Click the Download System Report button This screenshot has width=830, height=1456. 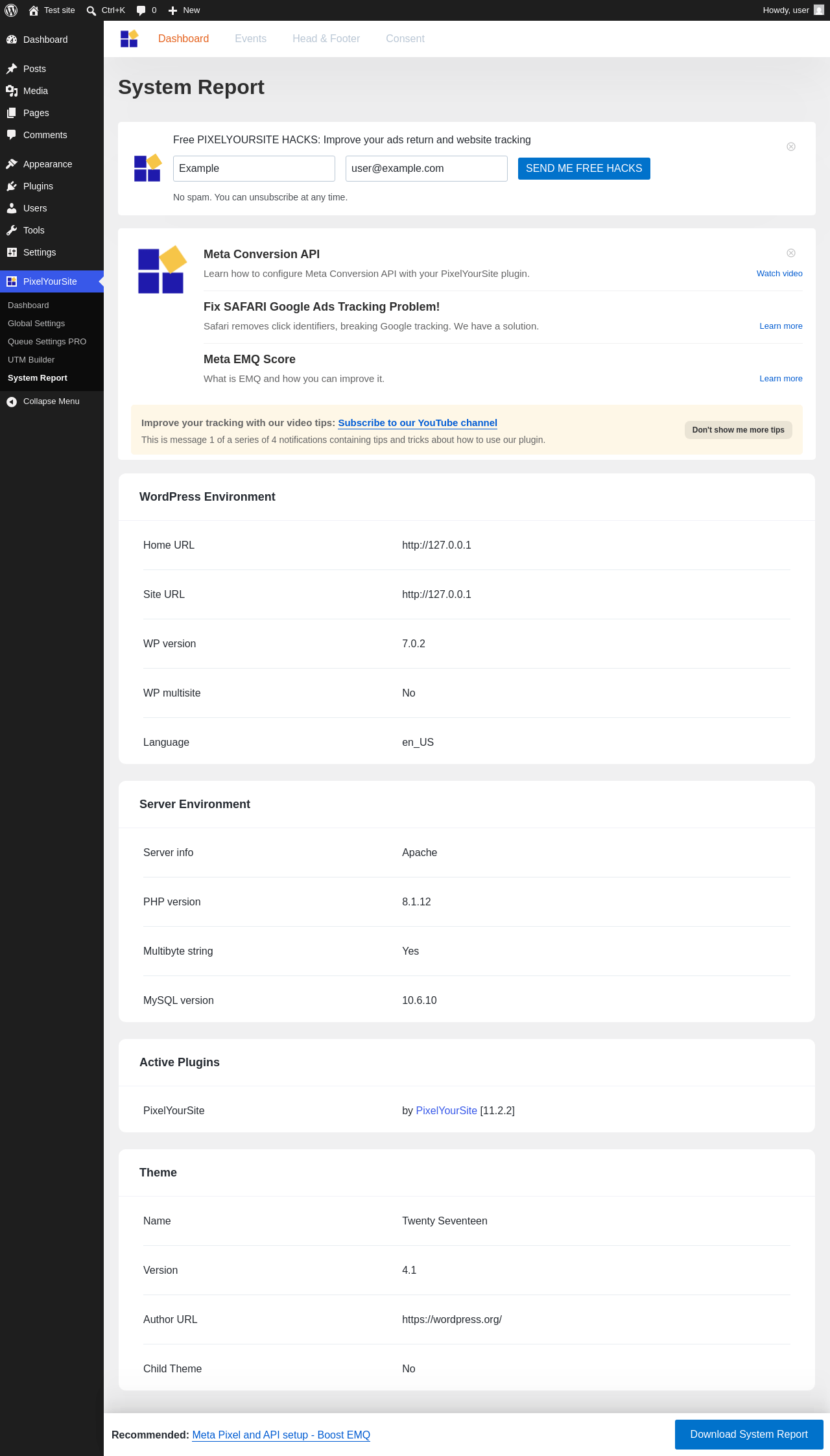pos(749,1435)
